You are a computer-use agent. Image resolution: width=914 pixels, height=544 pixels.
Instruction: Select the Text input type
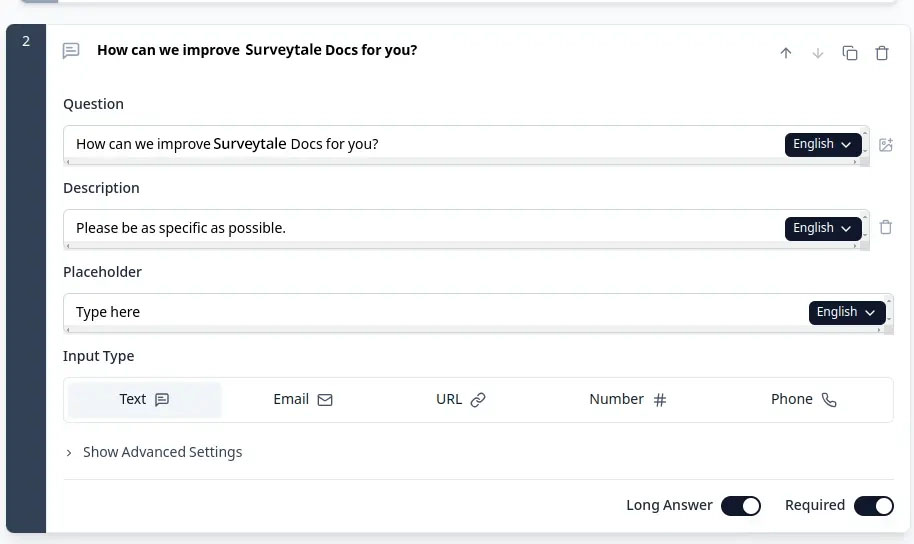[145, 399]
